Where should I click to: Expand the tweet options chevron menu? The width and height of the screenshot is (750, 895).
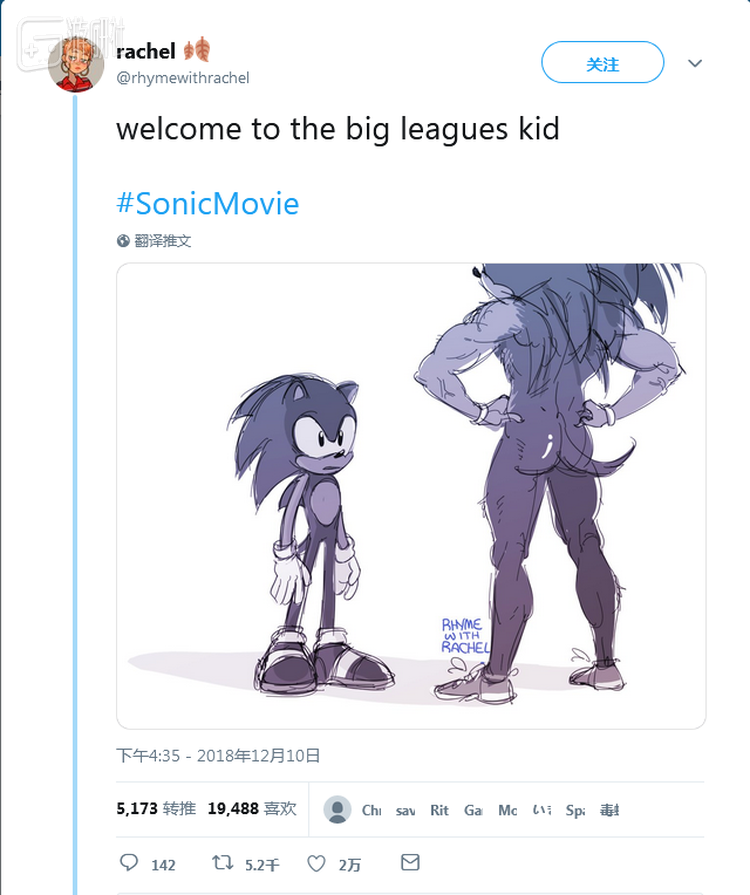(x=695, y=63)
